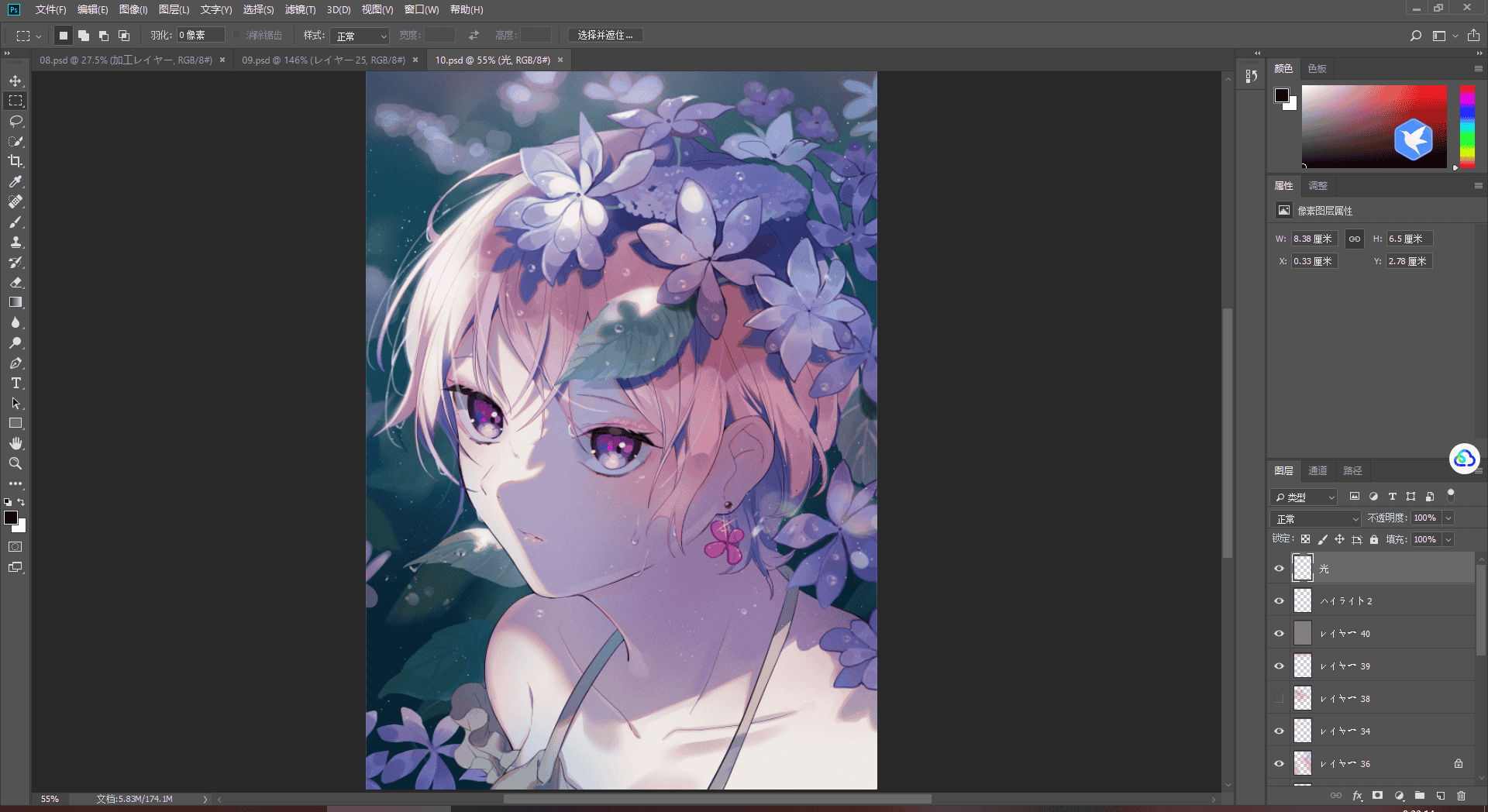
Task: Show the hidden レイヤー 38 layer
Action: 1279,699
